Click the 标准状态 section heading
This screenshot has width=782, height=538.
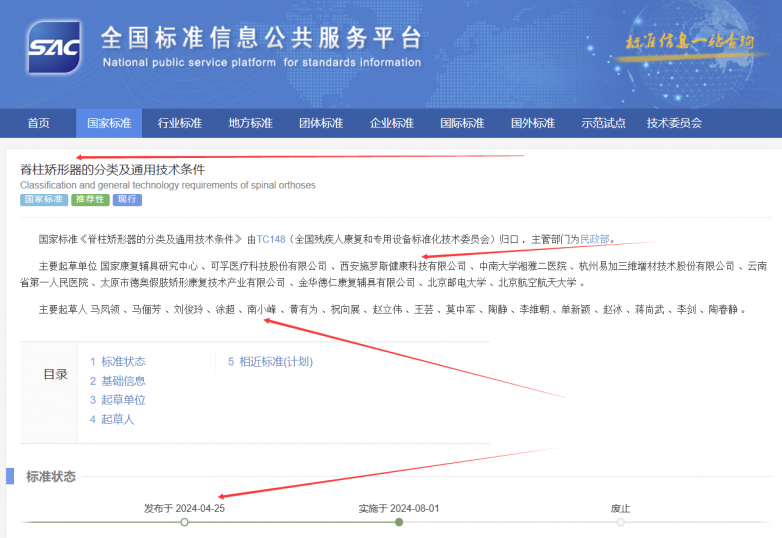point(51,477)
